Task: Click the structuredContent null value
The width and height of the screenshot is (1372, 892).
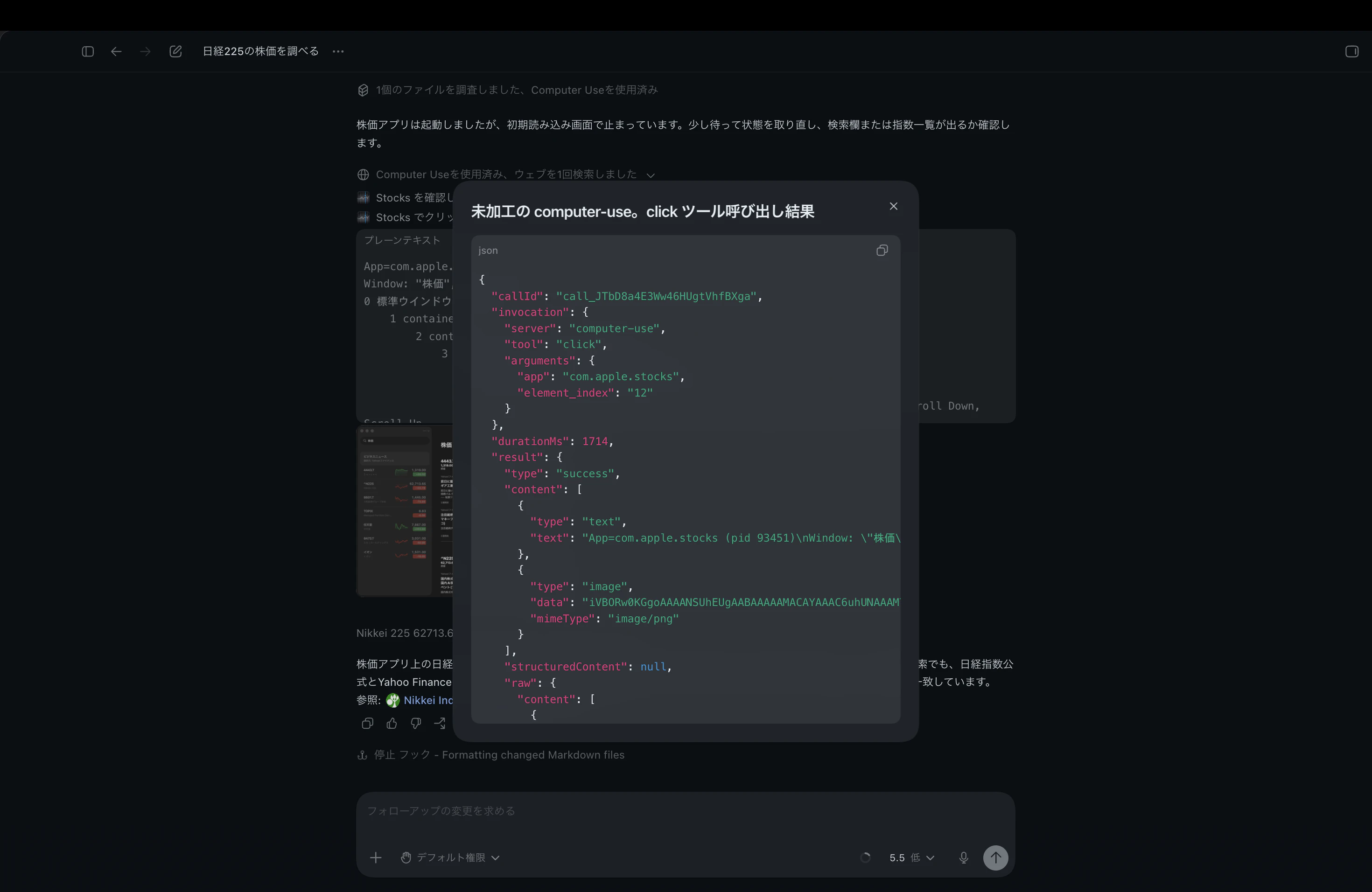Action: 653,667
